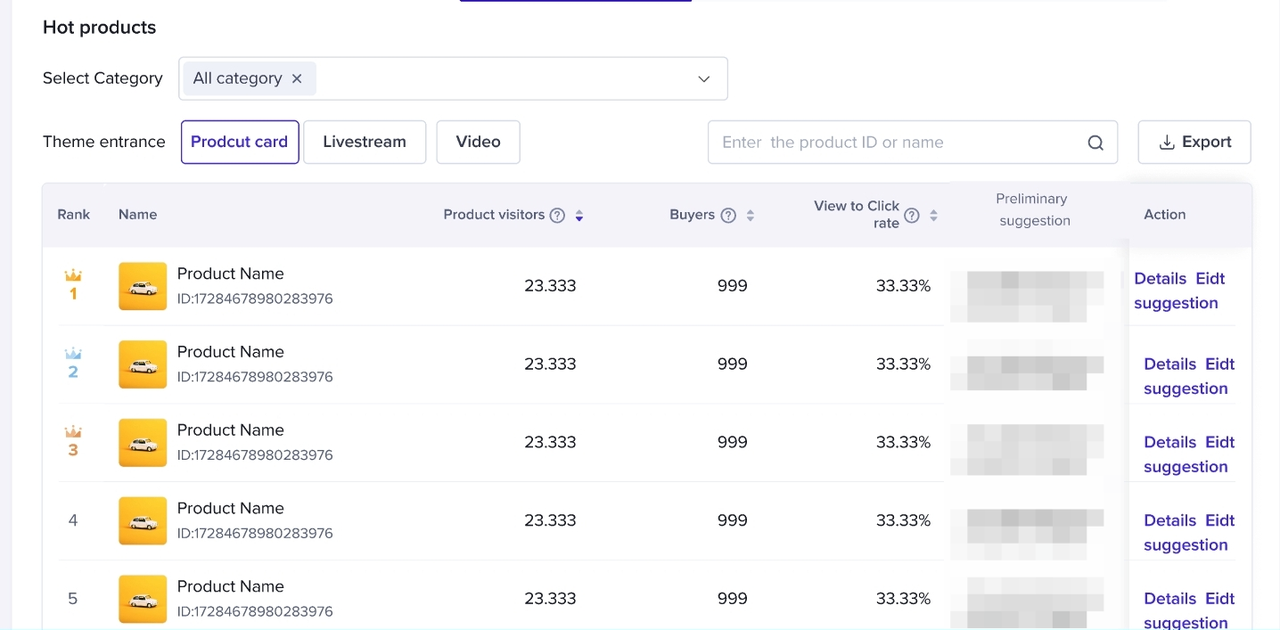This screenshot has height=630, width=1280.
Task: Sort by Buyers column arrows
Action: tap(750, 215)
